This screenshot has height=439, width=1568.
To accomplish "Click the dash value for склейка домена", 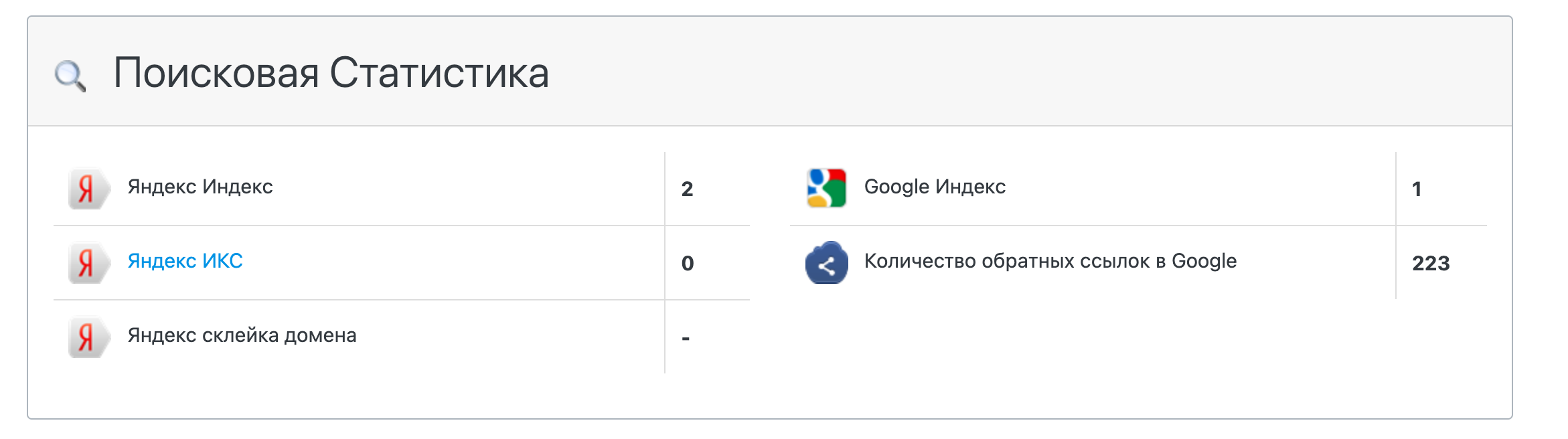I will 686,339.
